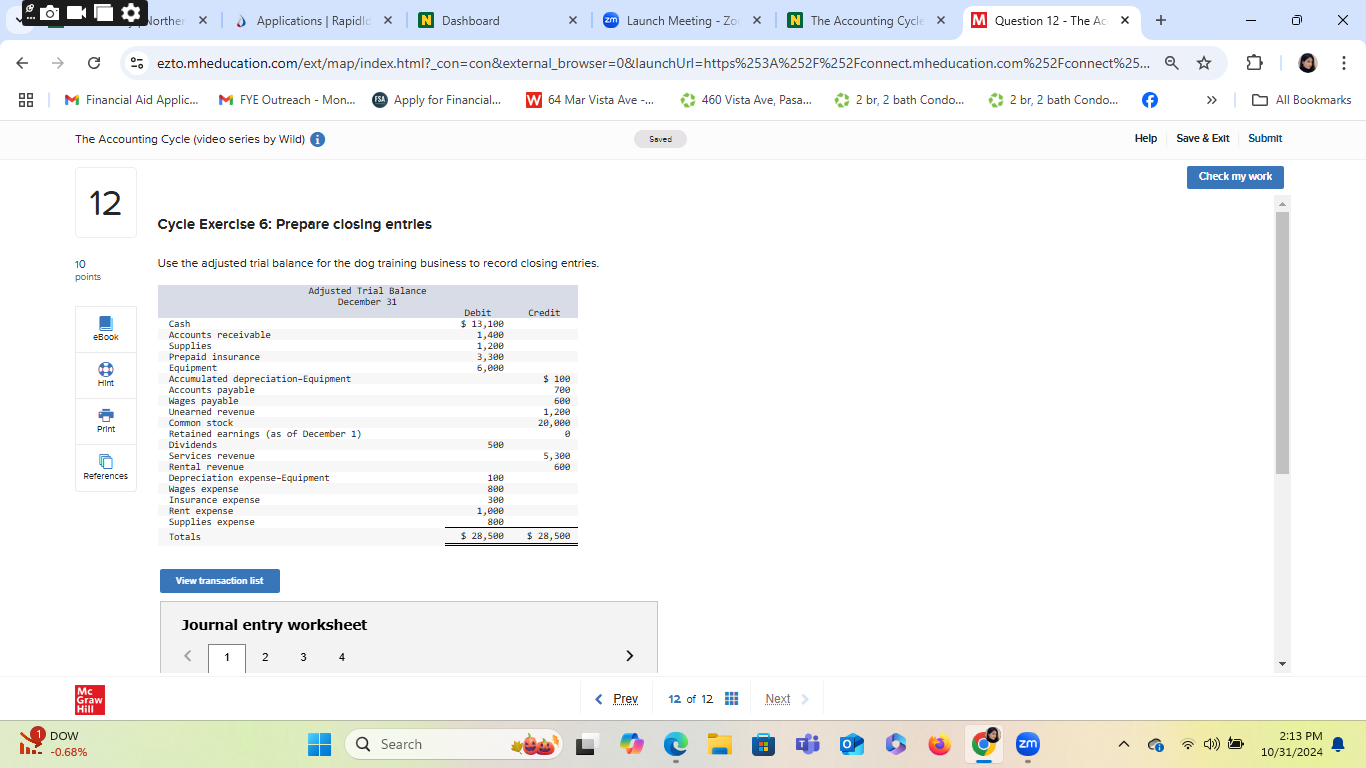Open a new browser tab
Image resolution: width=1366 pixels, height=768 pixels.
tap(1160, 20)
